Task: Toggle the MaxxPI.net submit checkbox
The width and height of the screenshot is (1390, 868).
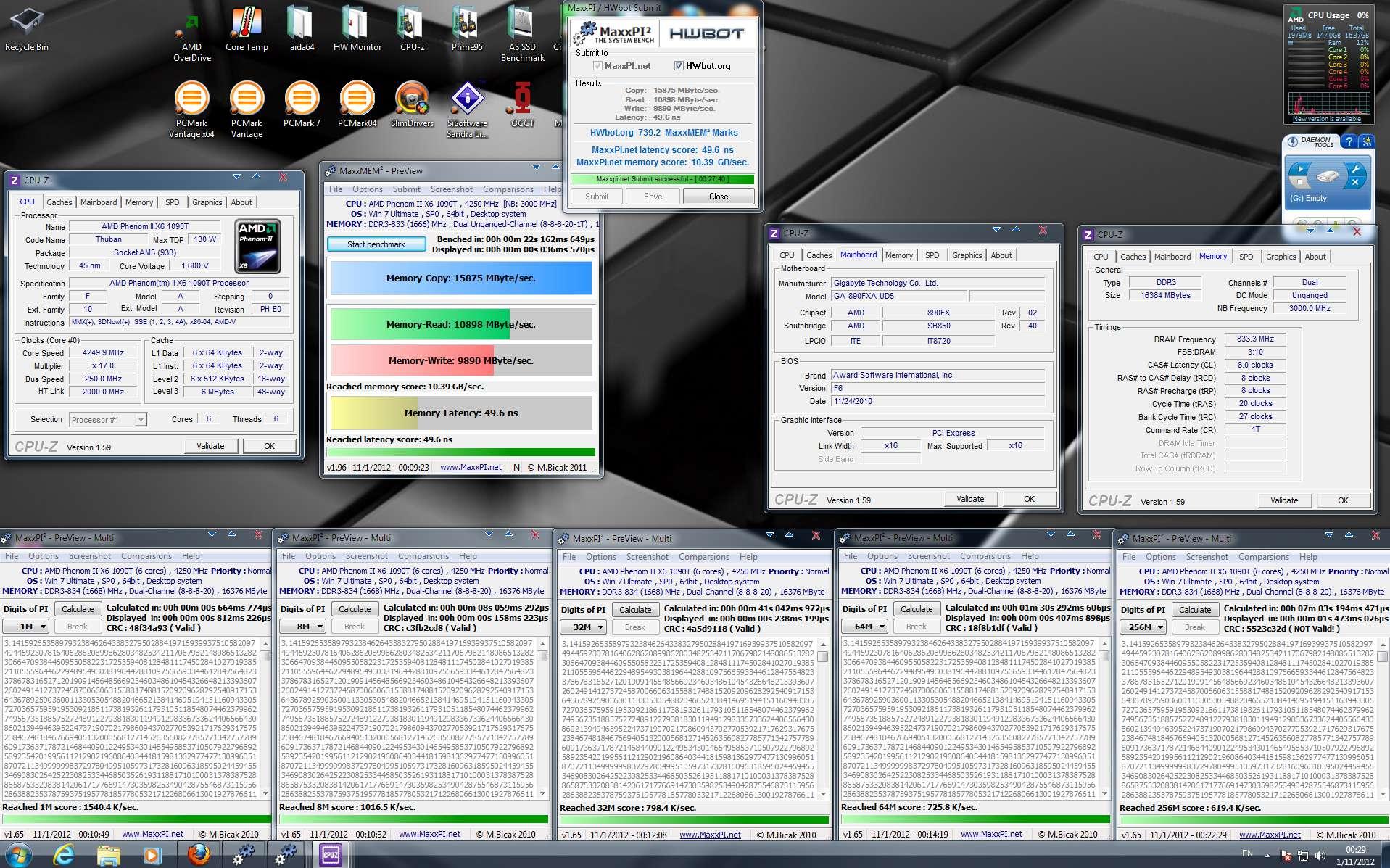Action: (597, 66)
